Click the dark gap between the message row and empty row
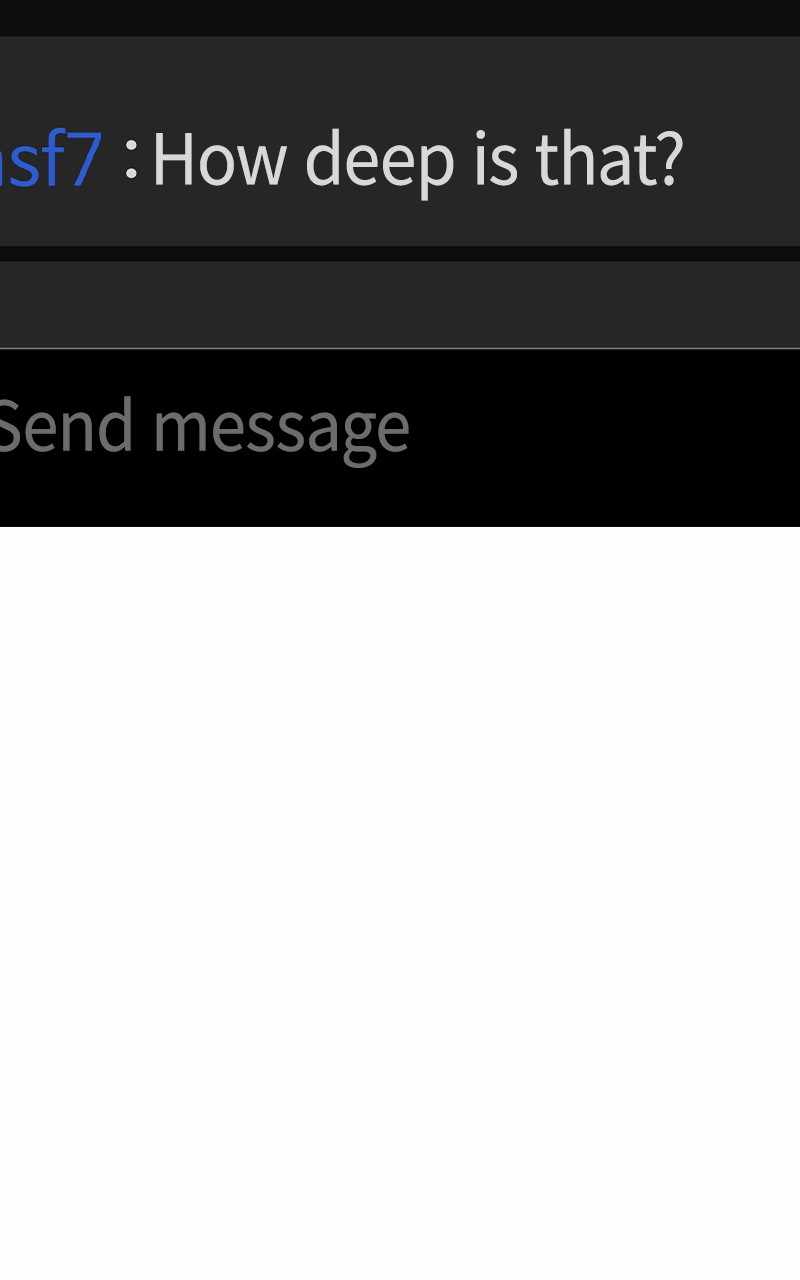The width and height of the screenshot is (800, 1280). point(400,254)
